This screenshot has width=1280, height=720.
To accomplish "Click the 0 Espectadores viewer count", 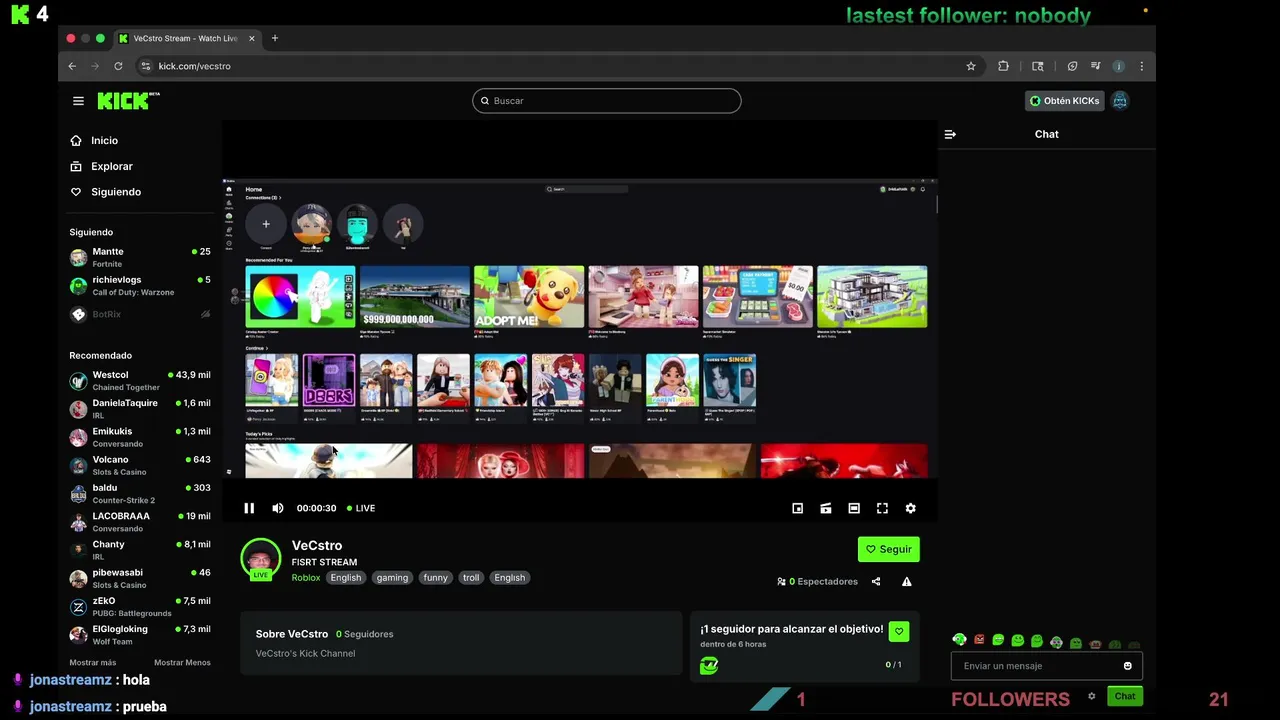I will pyautogui.click(x=818, y=582).
